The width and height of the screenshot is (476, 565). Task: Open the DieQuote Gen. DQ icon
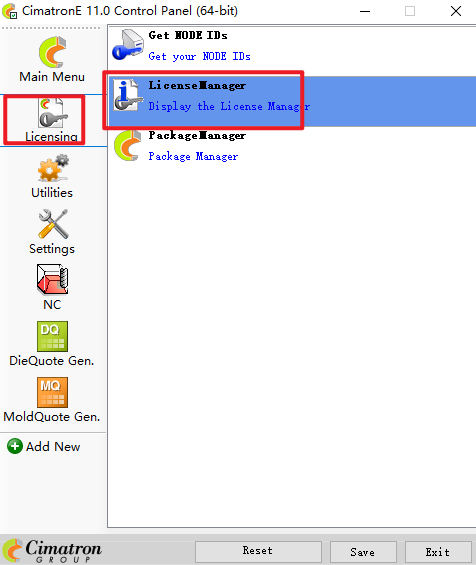pyautogui.click(x=52, y=336)
